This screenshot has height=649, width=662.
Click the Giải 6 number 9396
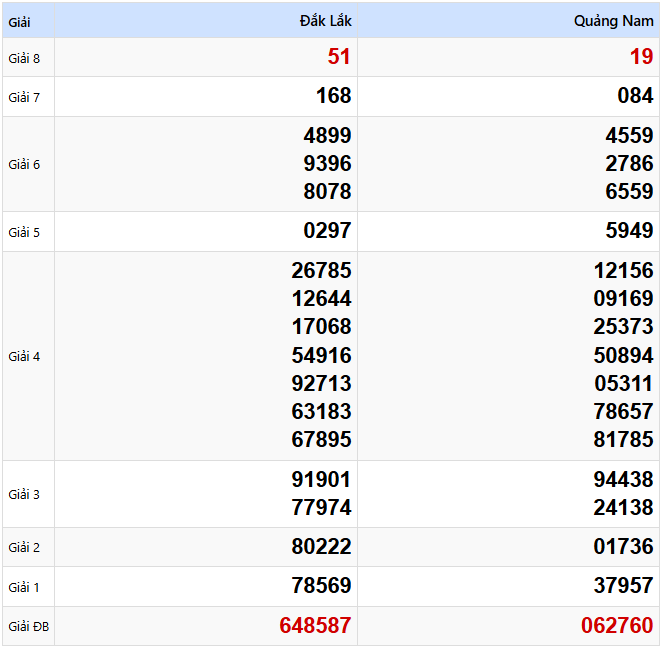pyautogui.click(x=327, y=164)
